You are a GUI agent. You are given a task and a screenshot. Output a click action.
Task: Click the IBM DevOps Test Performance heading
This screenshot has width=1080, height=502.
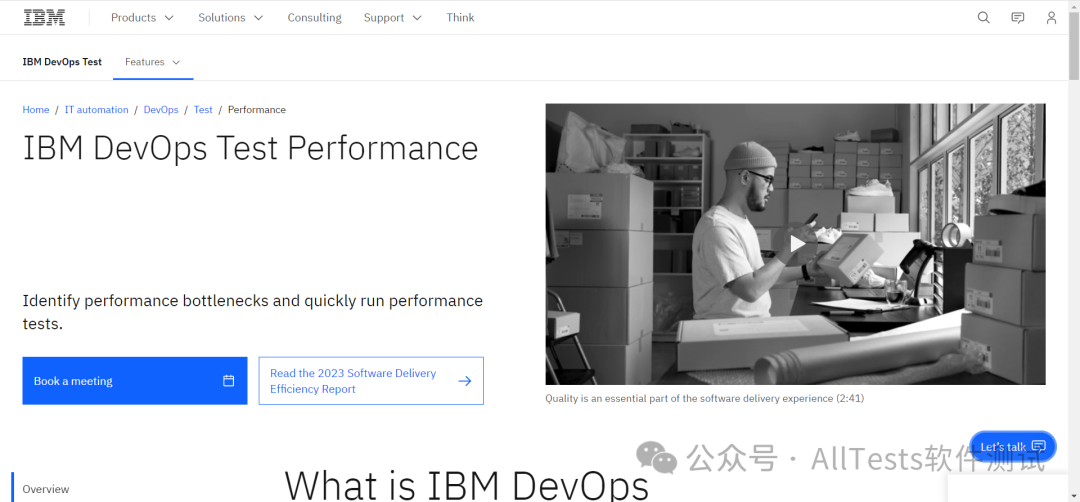click(x=251, y=148)
